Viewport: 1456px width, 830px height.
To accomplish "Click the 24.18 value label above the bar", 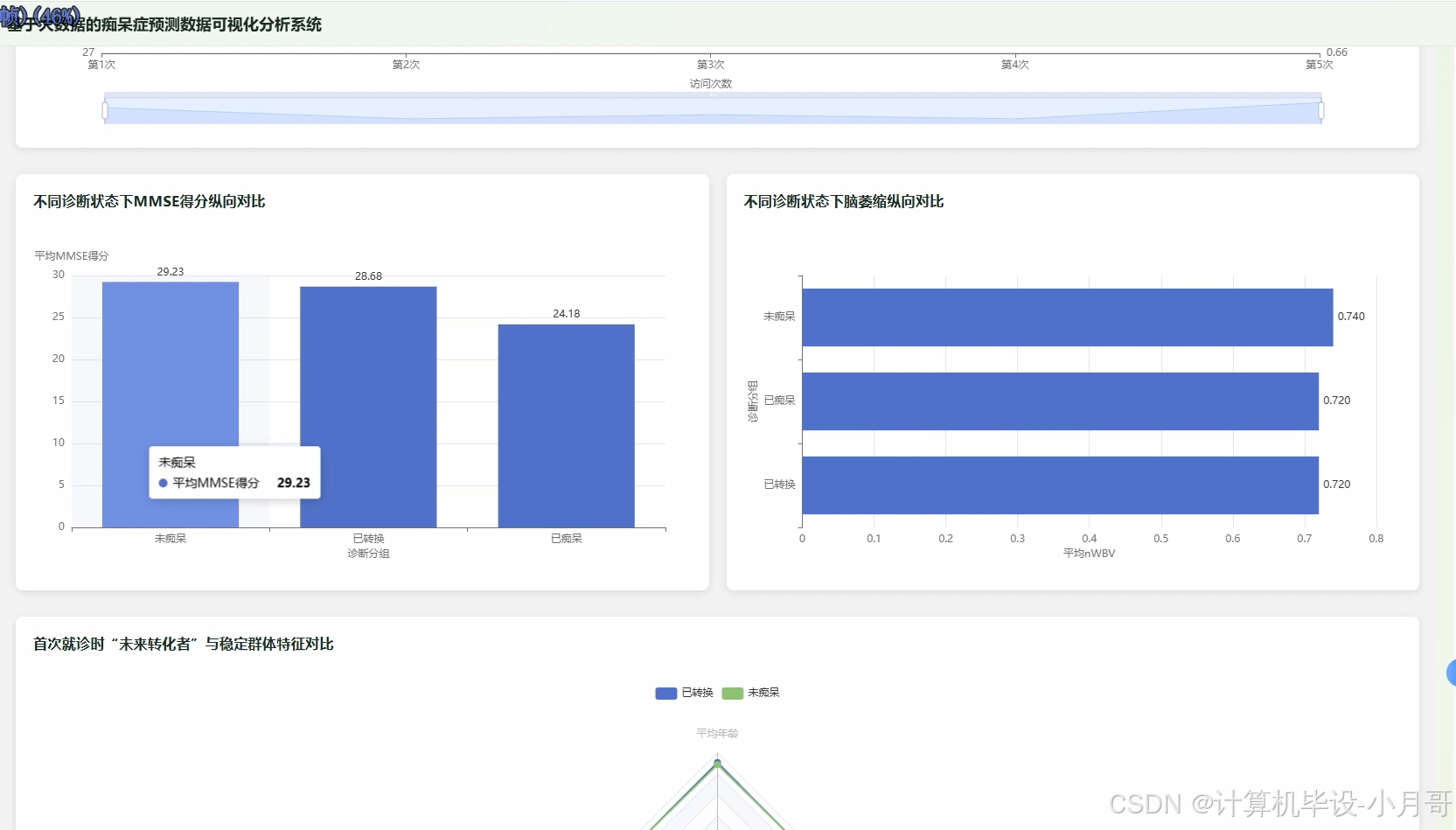I will [566, 314].
